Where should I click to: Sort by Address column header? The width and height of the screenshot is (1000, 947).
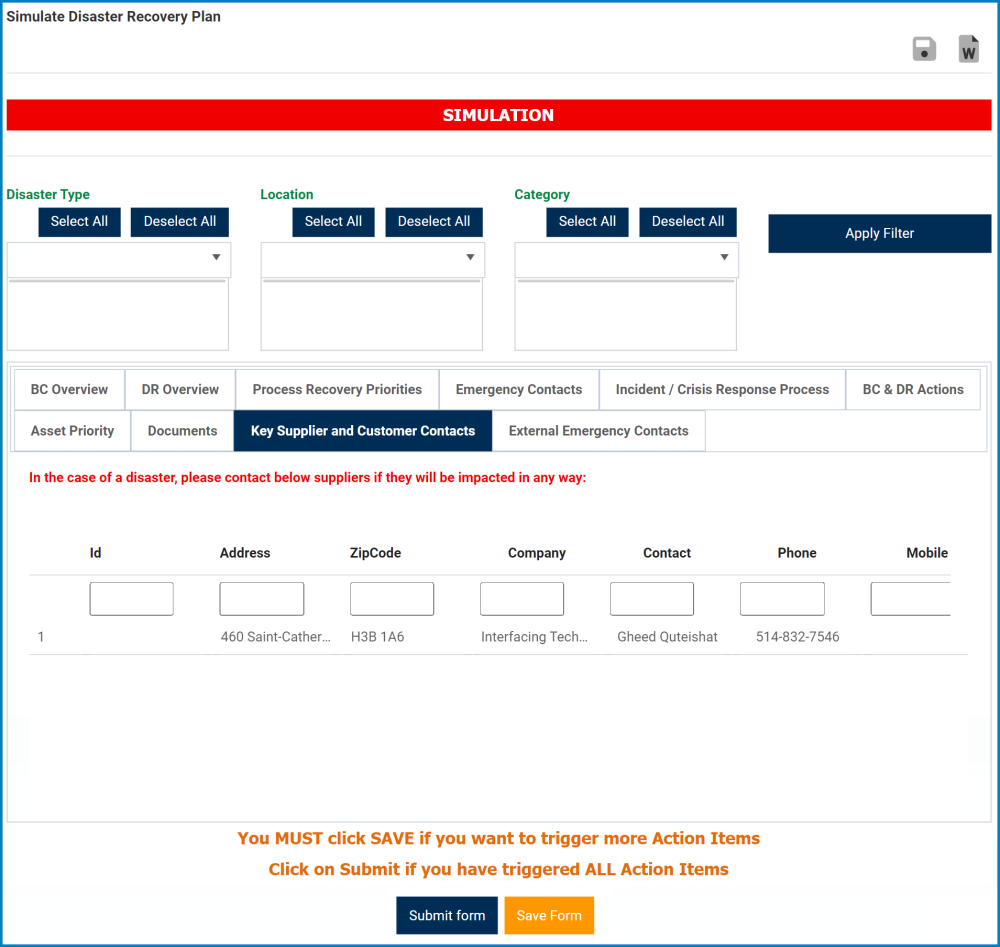coord(245,553)
